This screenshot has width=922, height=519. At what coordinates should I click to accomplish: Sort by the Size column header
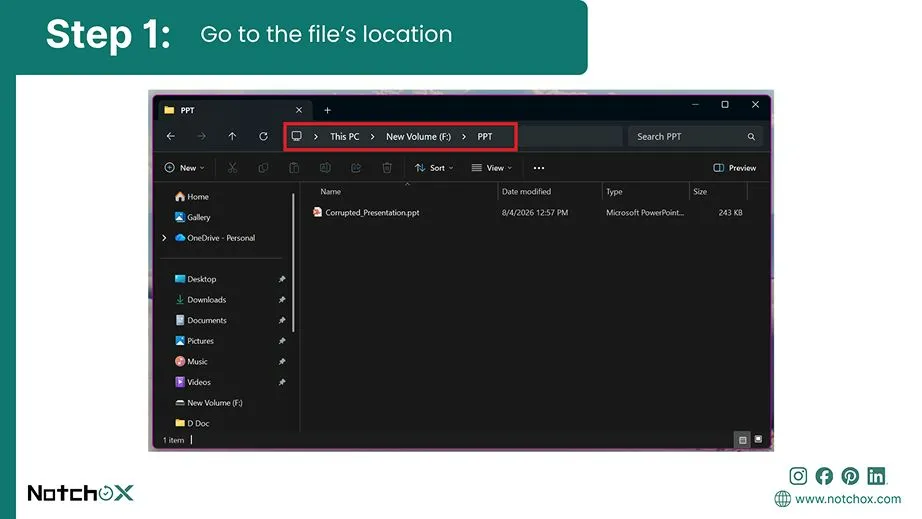click(x=700, y=192)
